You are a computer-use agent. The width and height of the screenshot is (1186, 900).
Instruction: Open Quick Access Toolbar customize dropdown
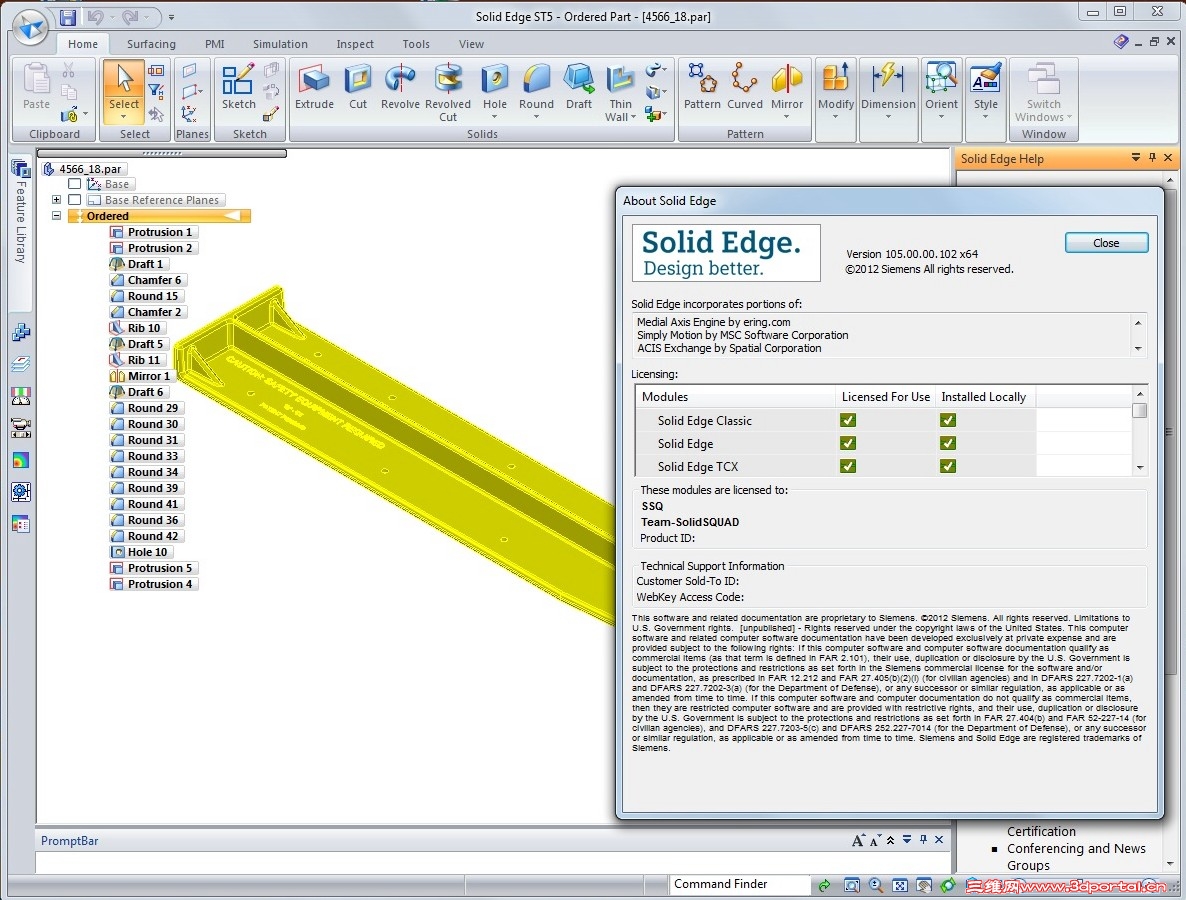point(172,17)
